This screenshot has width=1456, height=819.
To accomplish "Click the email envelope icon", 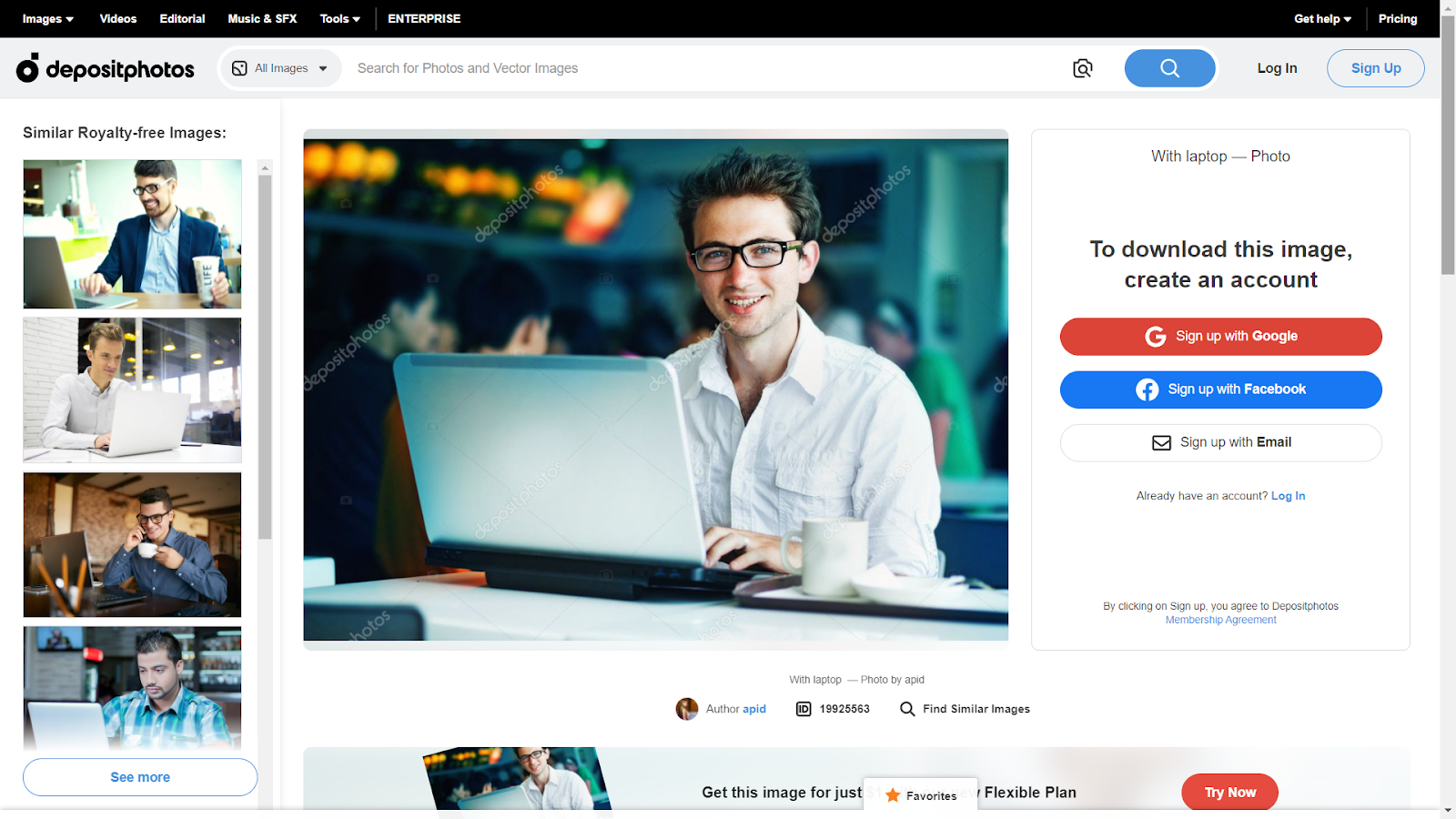I will tap(1162, 442).
